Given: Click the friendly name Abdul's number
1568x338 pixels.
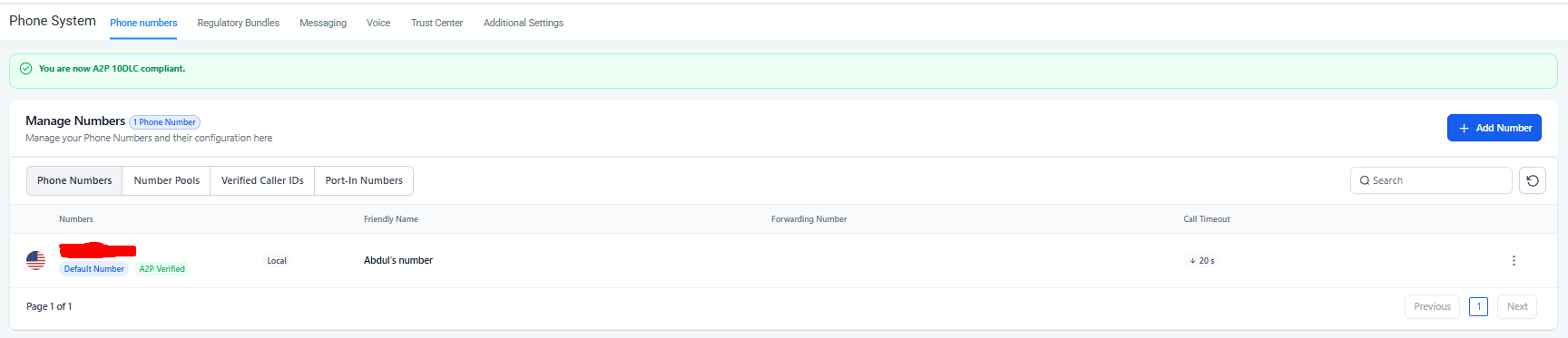Looking at the screenshot, I should [x=398, y=260].
